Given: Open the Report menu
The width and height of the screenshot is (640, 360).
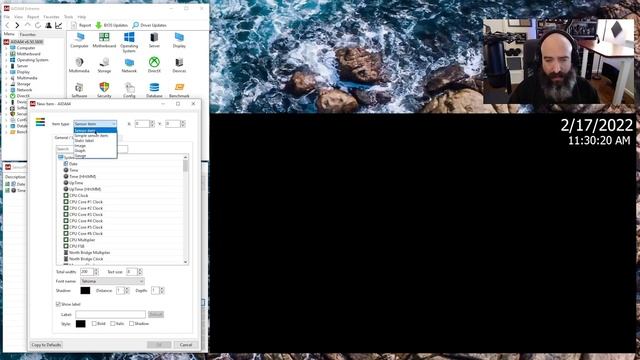Looking at the screenshot, I should 33,17.
